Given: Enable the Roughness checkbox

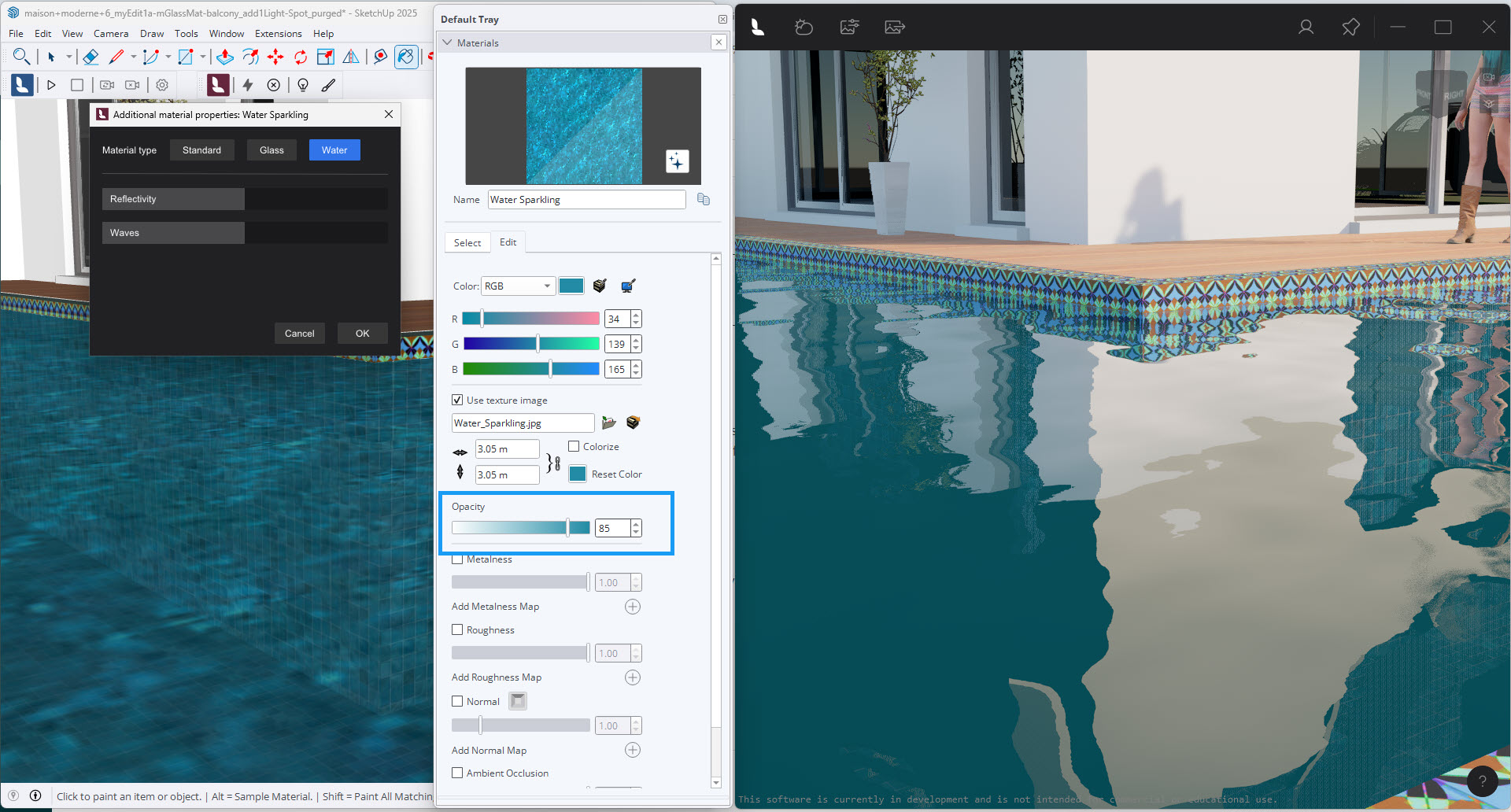Looking at the screenshot, I should tap(457, 629).
